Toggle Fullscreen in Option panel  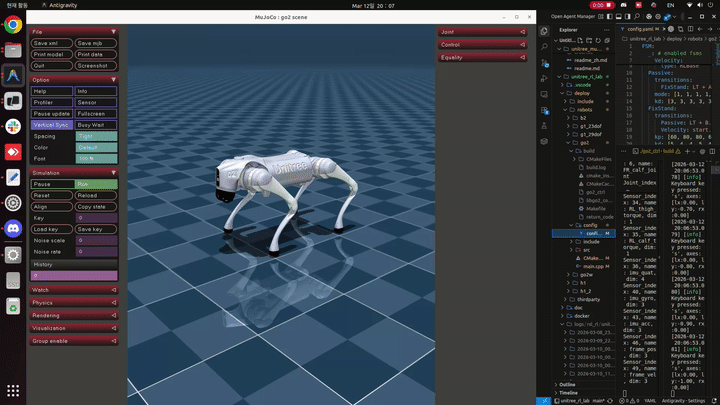coord(96,113)
